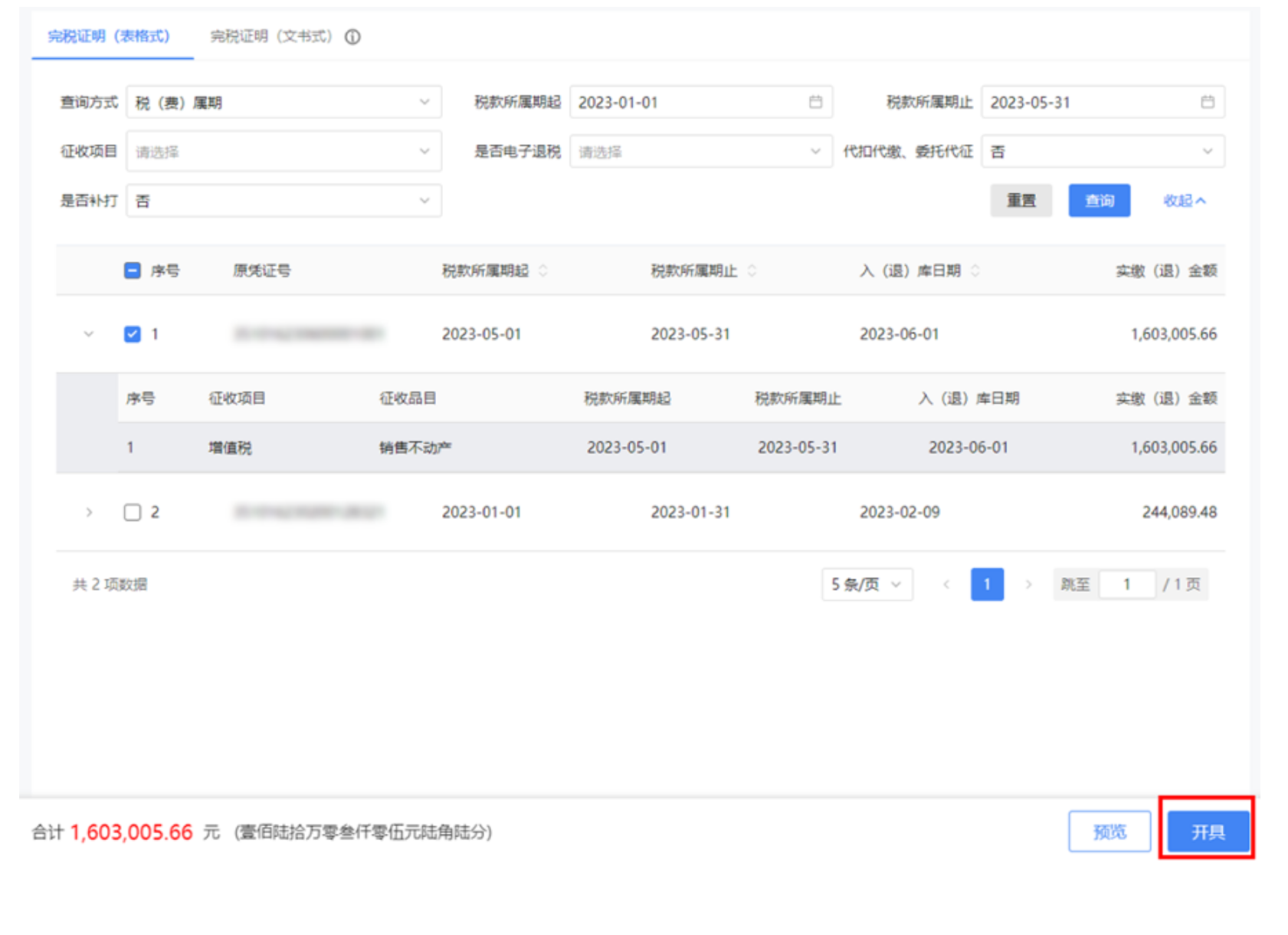Click the 跳至 page number input field
Image resolution: width=1288 pixels, height=935 pixels.
(1126, 584)
